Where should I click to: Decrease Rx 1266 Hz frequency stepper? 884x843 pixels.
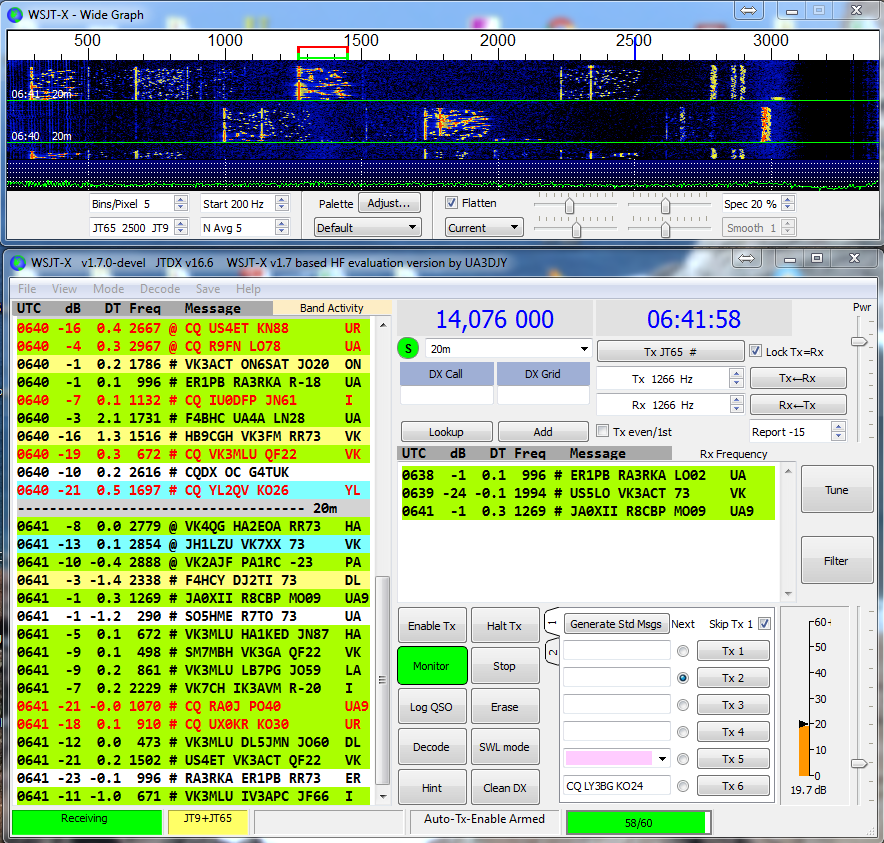point(736,409)
